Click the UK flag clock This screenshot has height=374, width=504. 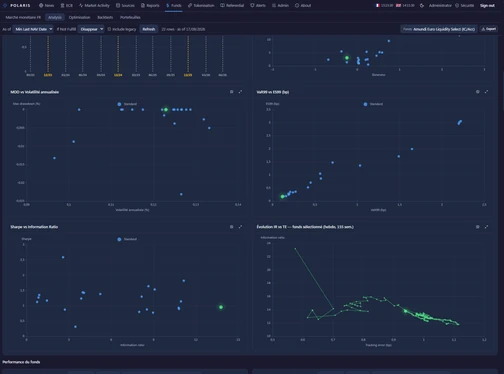(x=405, y=5)
